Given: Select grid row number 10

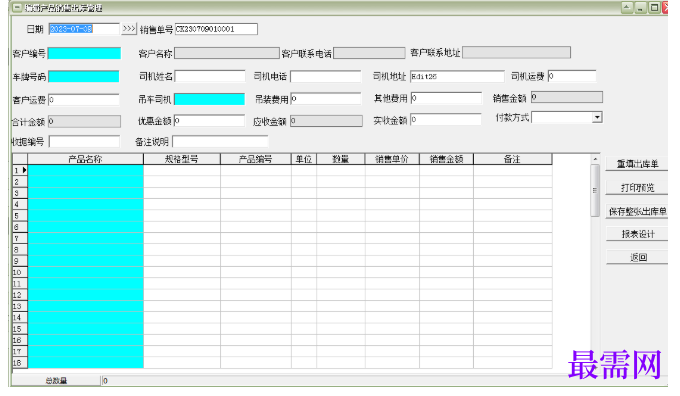Looking at the screenshot, I should click(20, 272).
